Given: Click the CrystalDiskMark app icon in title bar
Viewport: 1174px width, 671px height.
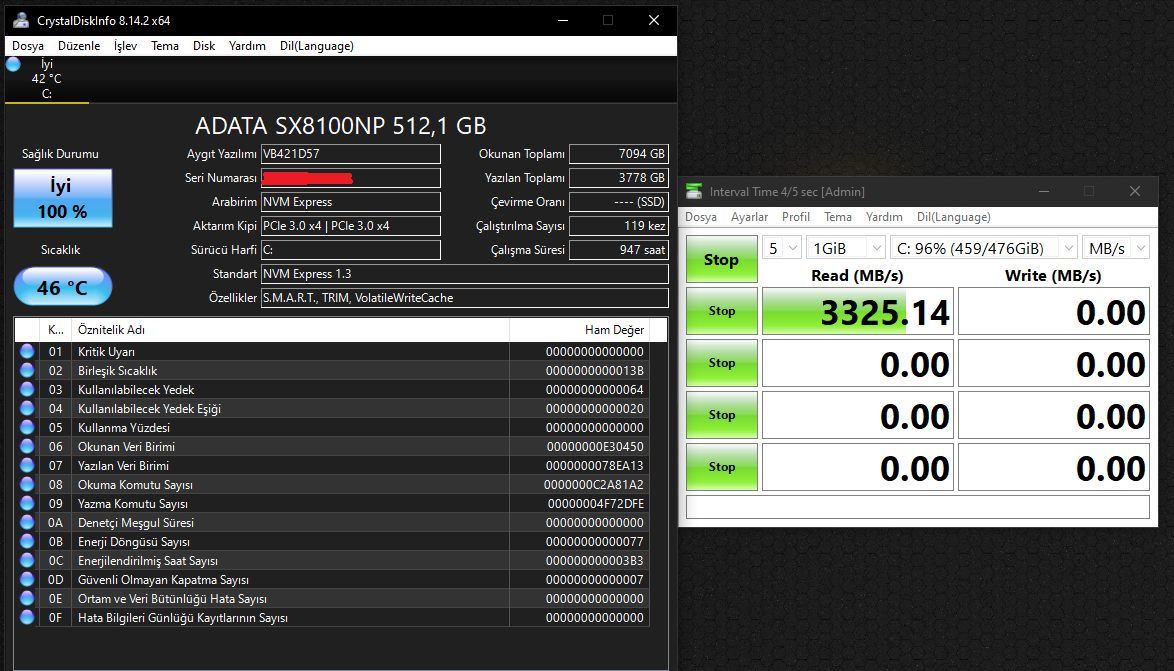Looking at the screenshot, I should (x=694, y=192).
